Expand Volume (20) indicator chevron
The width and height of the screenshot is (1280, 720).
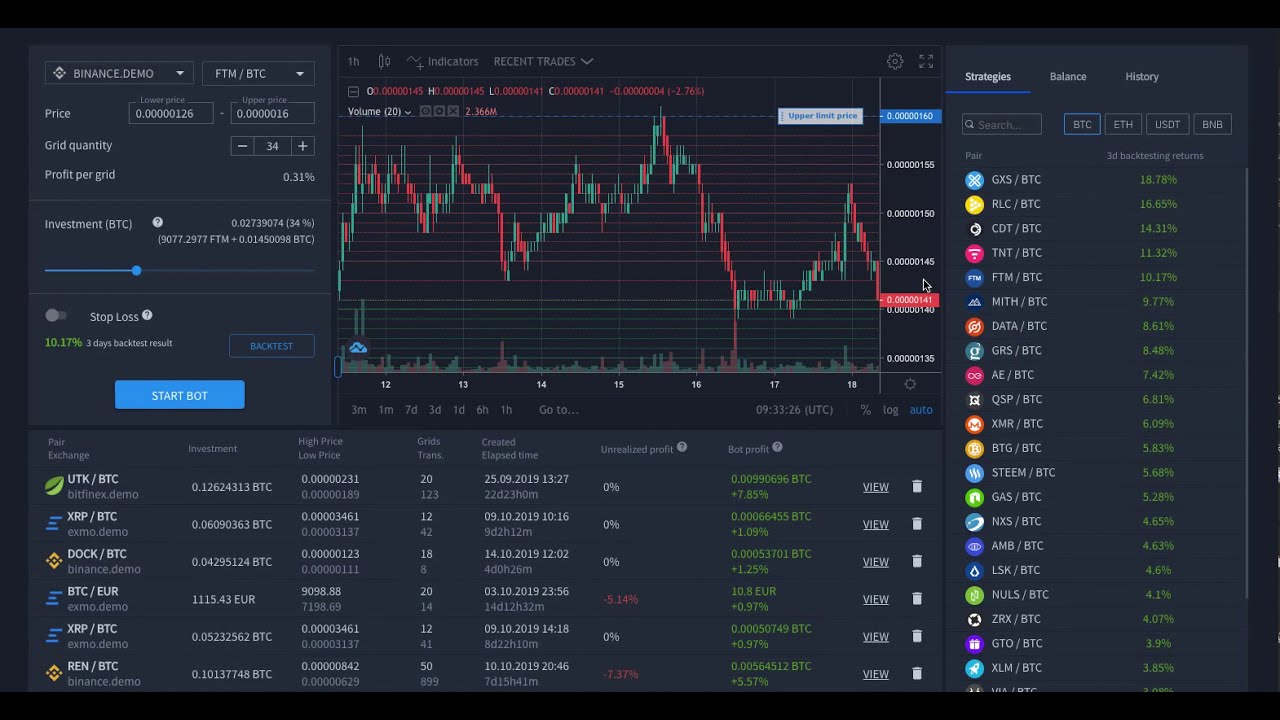pyautogui.click(x=408, y=112)
